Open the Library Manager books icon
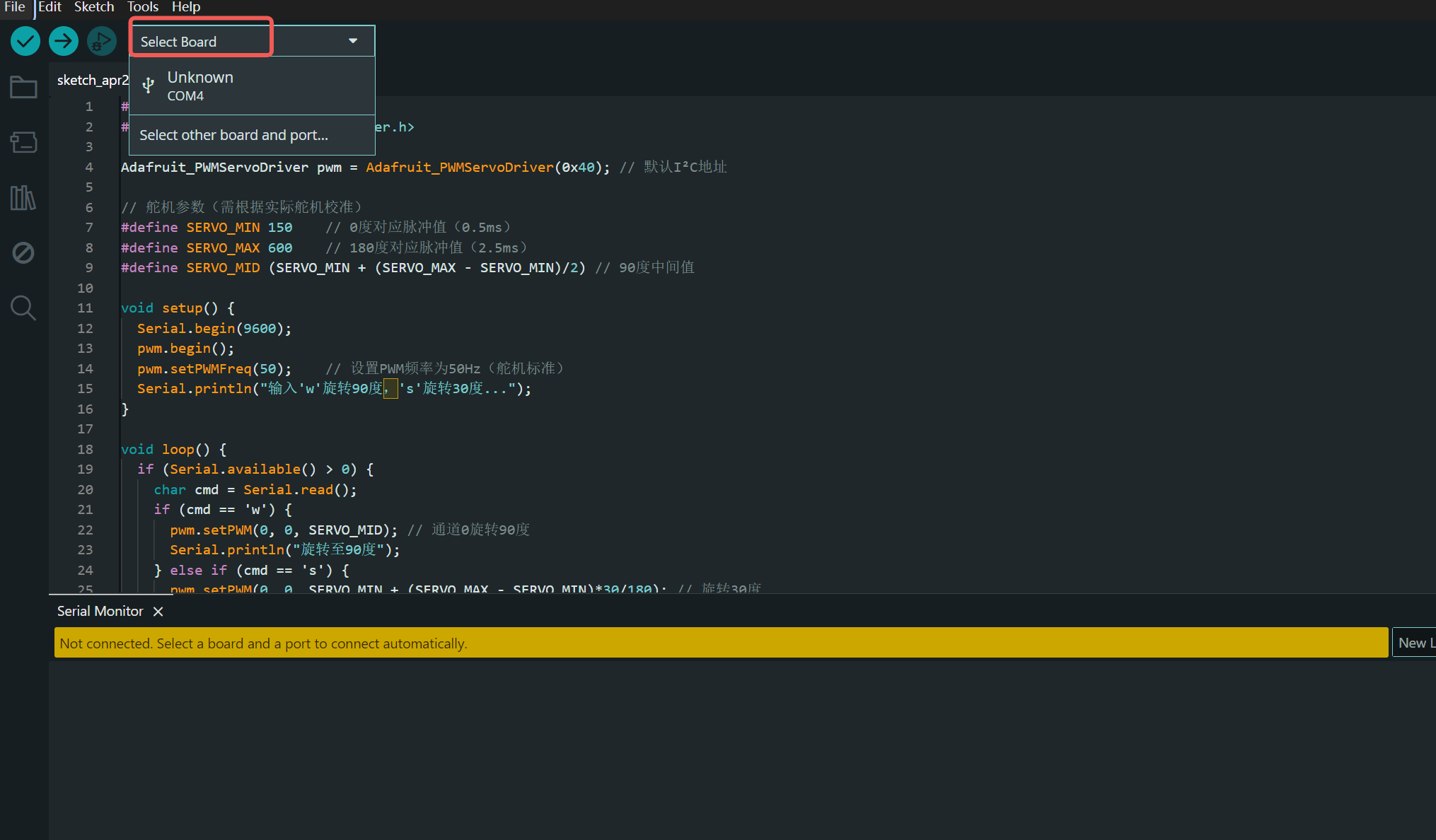 pyautogui.click(x=23, y=197)
